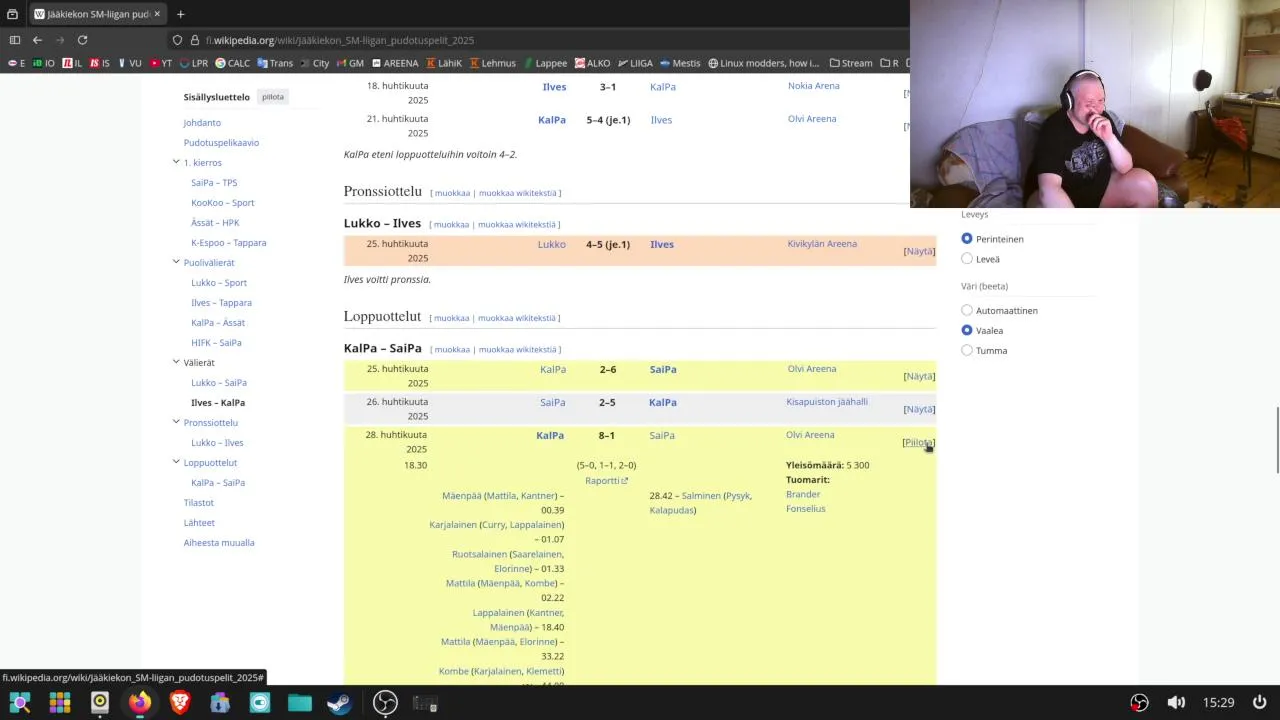Open Steam from the taskbar
Viewport: 1280px width, 720px height.
point(340,703)
